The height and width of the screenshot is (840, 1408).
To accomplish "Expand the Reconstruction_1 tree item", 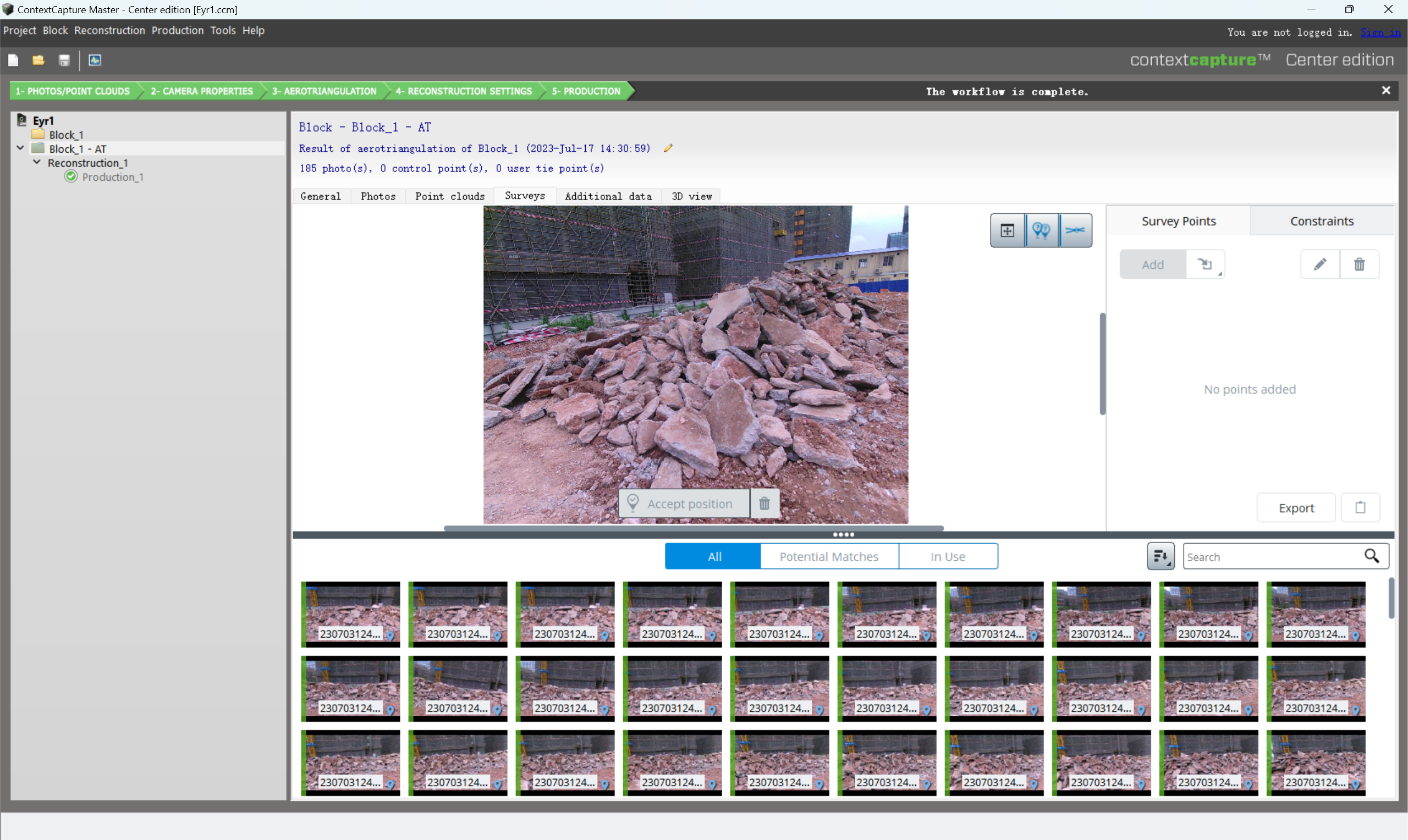I will point(35,163).
